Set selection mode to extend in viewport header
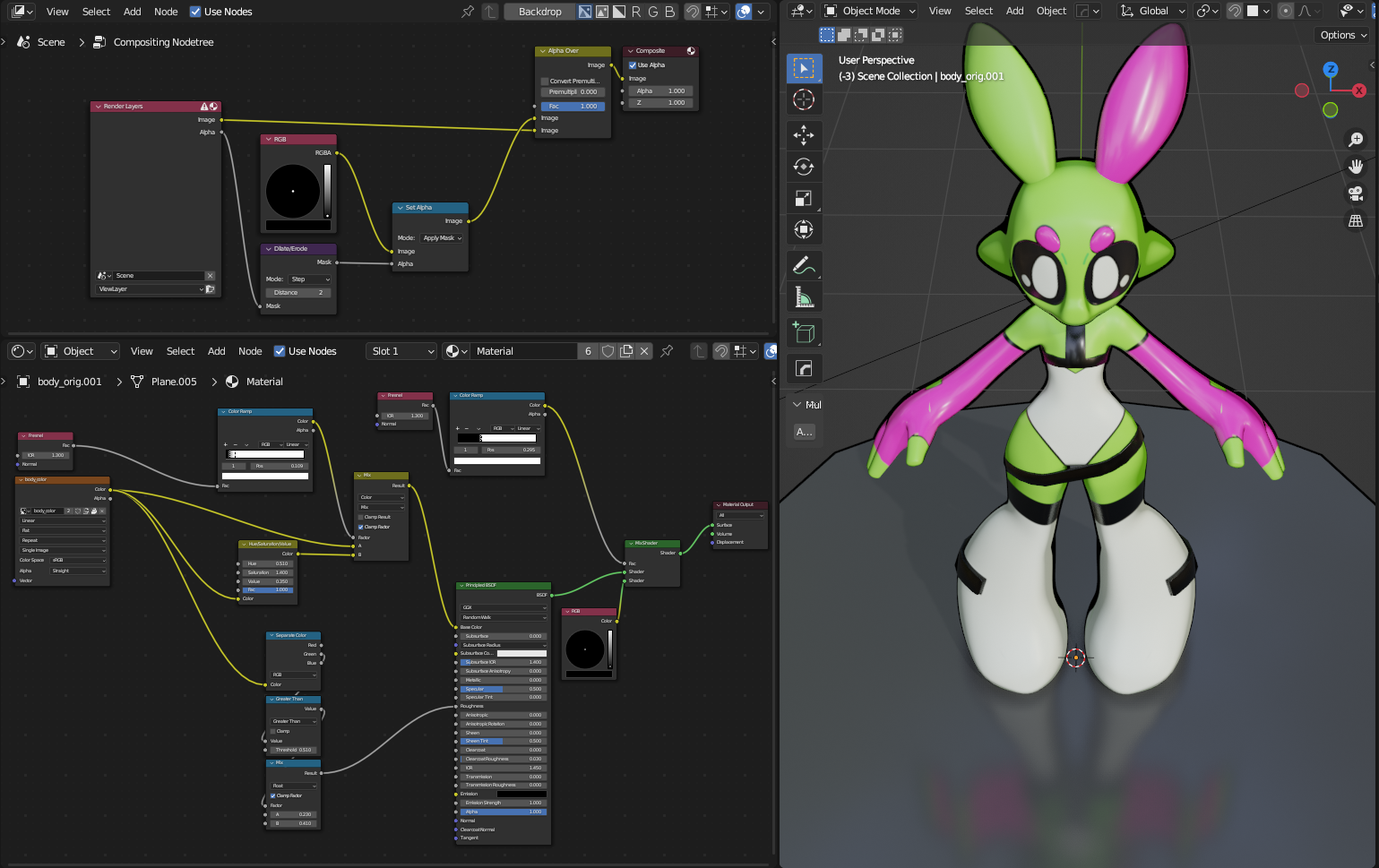The width and height of the screenshot is (1379, 868). coord(844,35)
